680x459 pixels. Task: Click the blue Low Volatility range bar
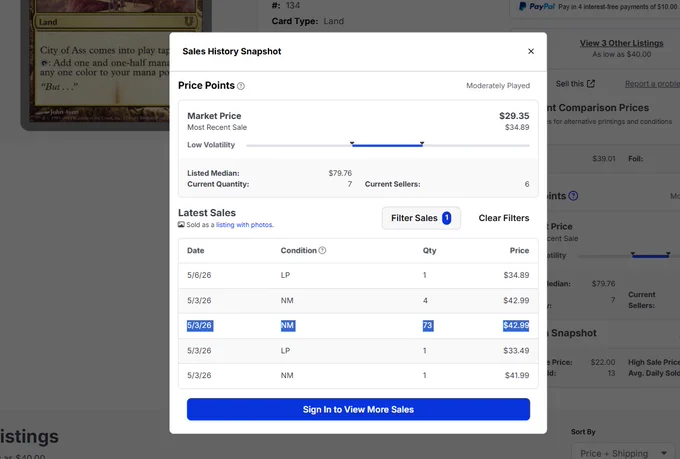click(x=387, y=146)
